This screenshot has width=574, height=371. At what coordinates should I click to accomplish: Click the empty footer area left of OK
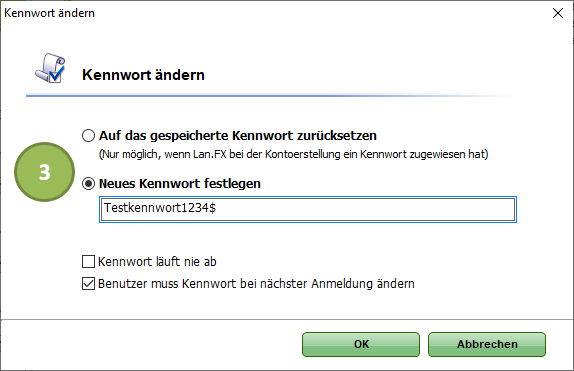(150, 344)
